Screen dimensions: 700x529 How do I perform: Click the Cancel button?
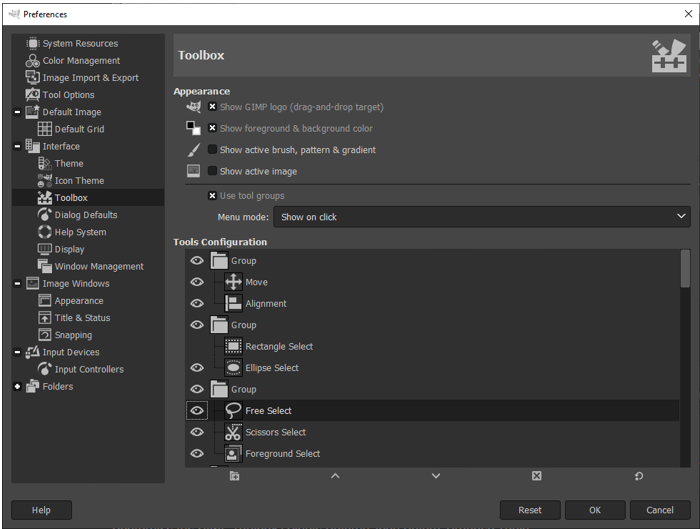(660, 510)
